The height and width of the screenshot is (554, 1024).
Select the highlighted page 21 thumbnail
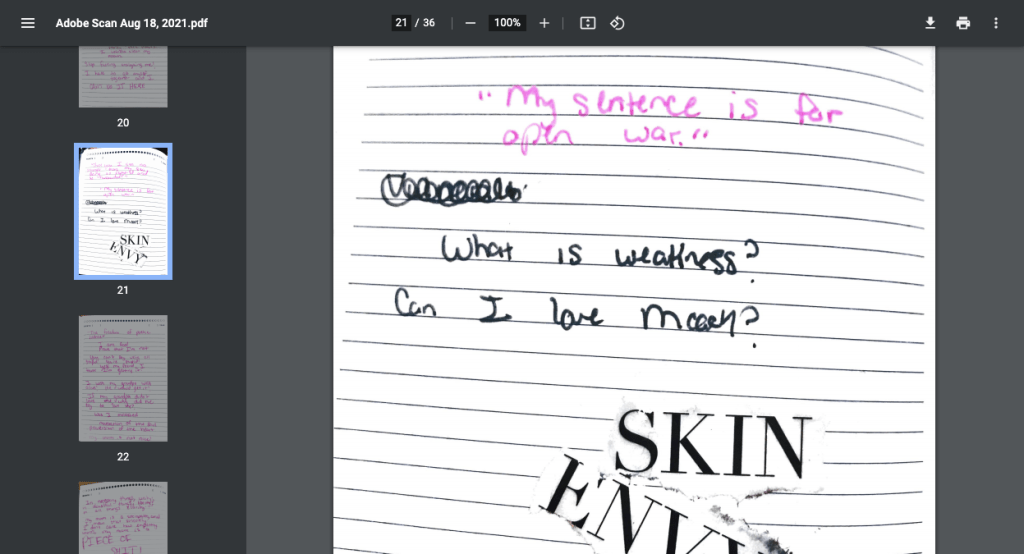coord(123,211)
